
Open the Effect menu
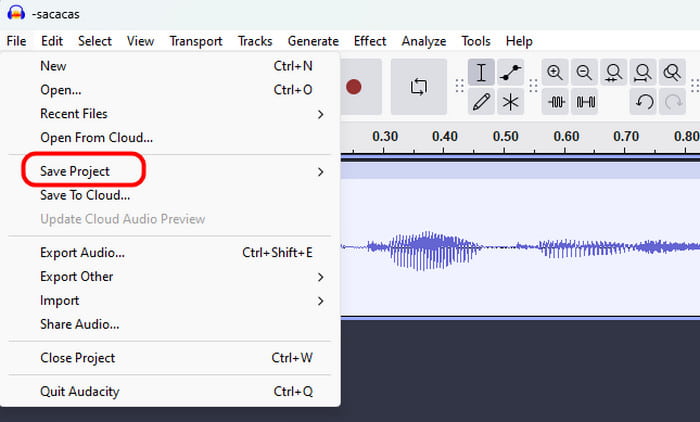[x=370, y=41]
